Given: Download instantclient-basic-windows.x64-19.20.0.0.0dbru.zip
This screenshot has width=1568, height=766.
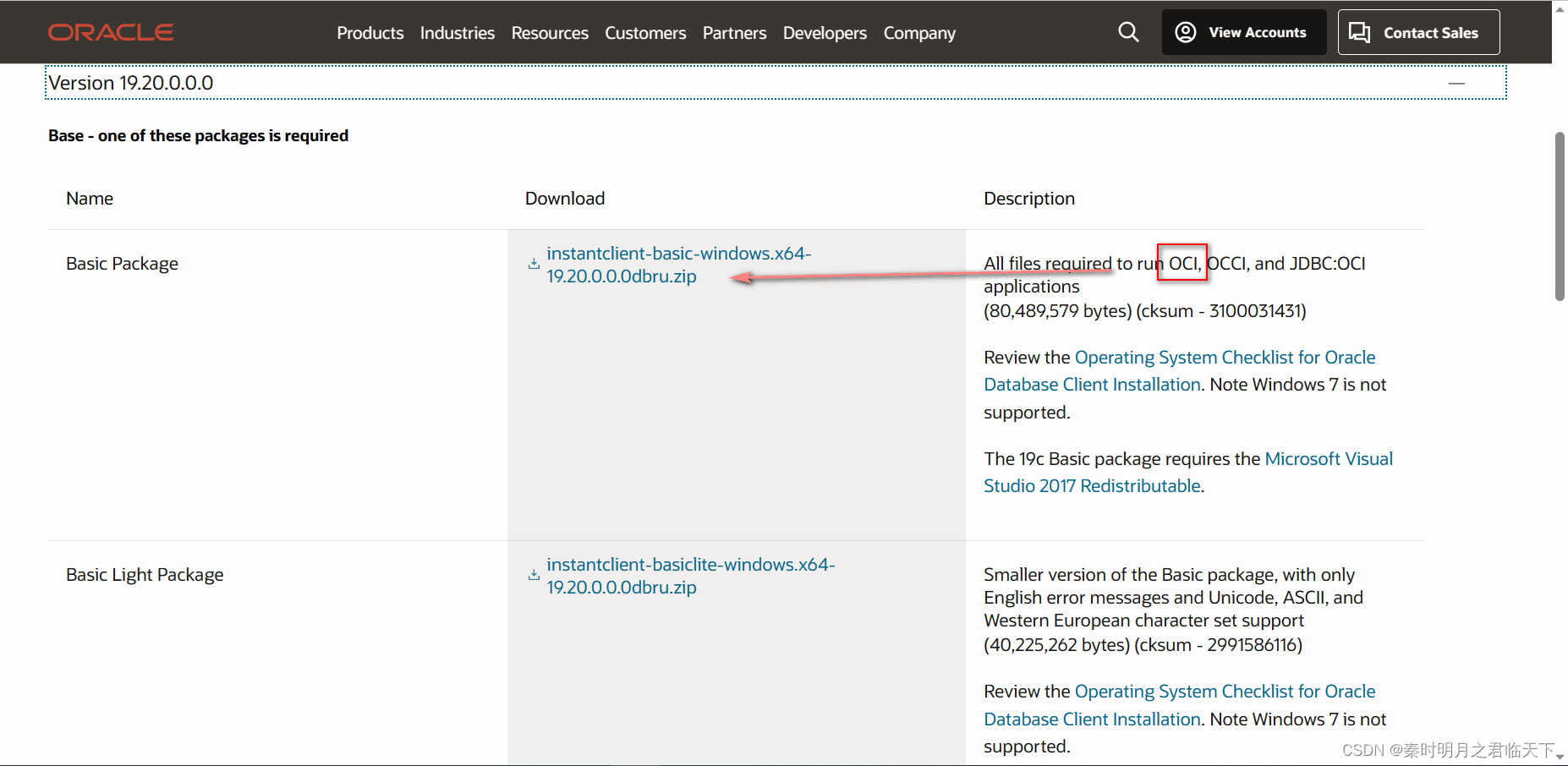Looking at the screenshot, I should click(x=679, y=265).
